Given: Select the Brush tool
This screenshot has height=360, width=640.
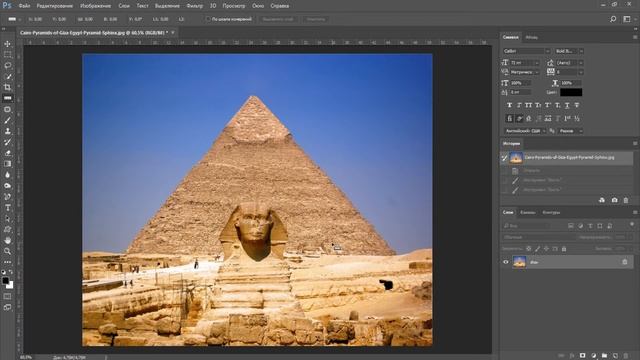Looking at the screenshot, I should click(7, 120).
